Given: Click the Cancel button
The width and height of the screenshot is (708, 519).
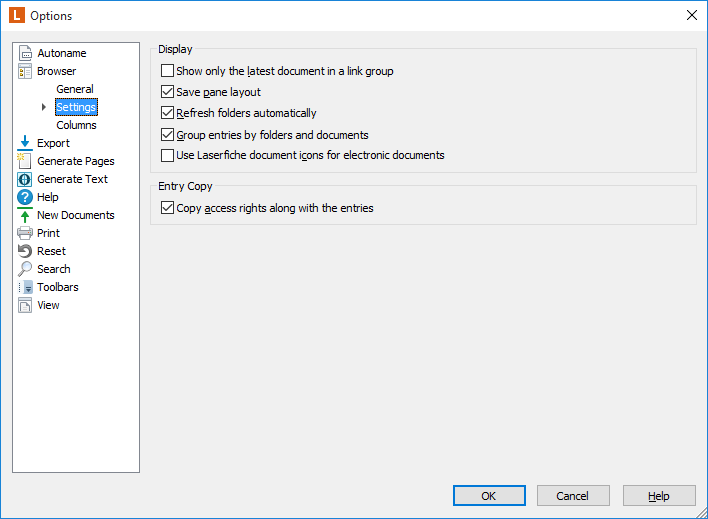Looking at the screenshot, I should point(573,496).
